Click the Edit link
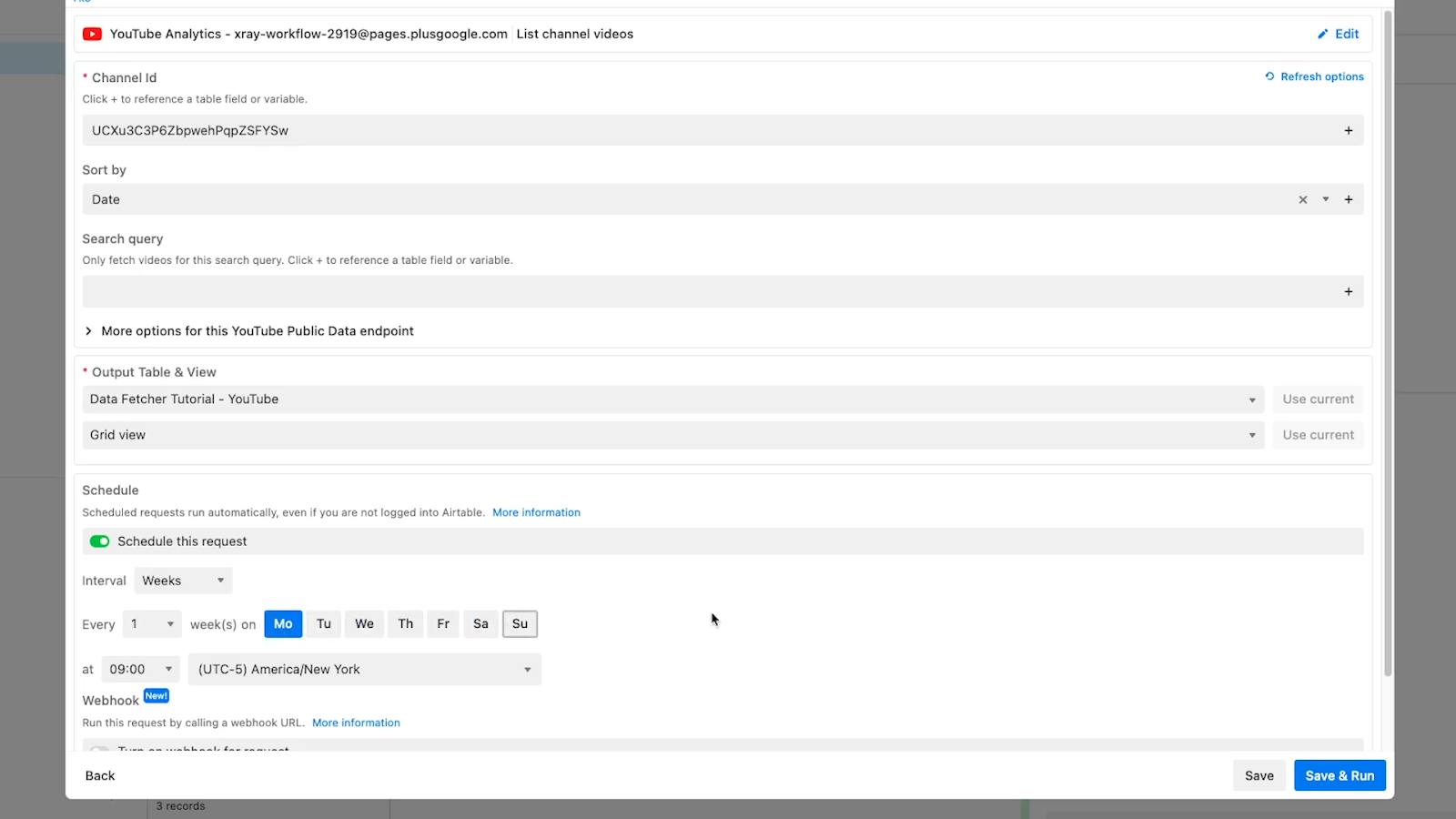The image size is (1456, 819). 1347,35
